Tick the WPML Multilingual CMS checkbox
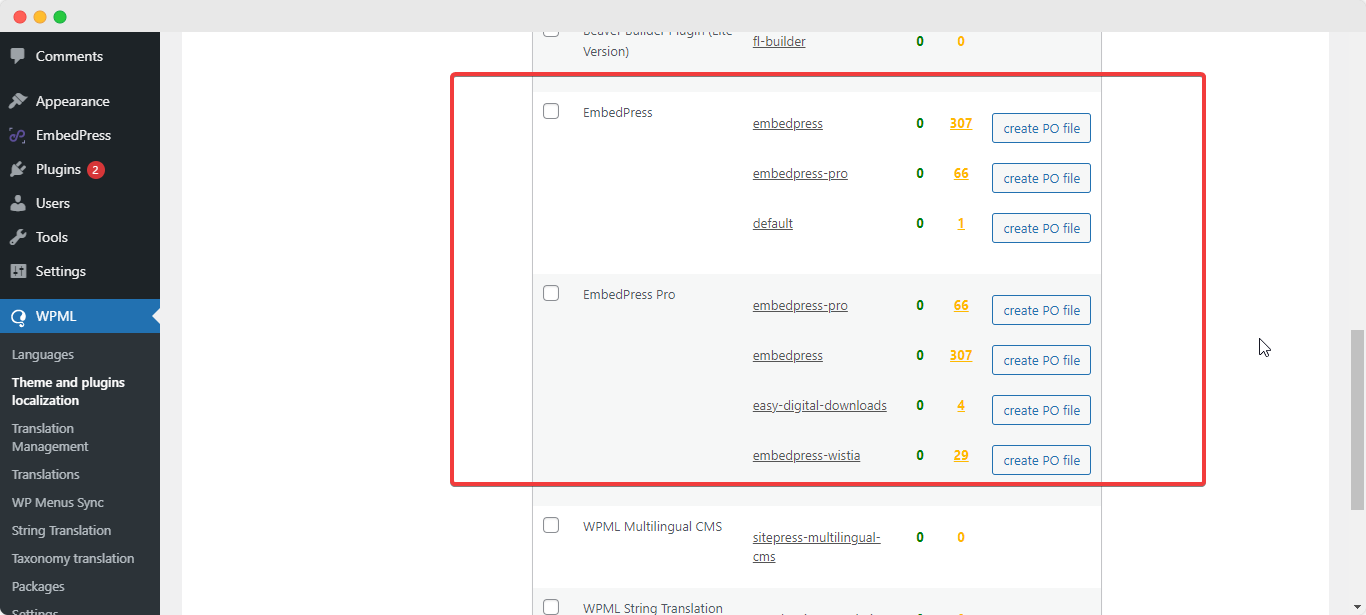Viewport: 1366px width, 615px height. pyautogui.click(x=551, y=525)
